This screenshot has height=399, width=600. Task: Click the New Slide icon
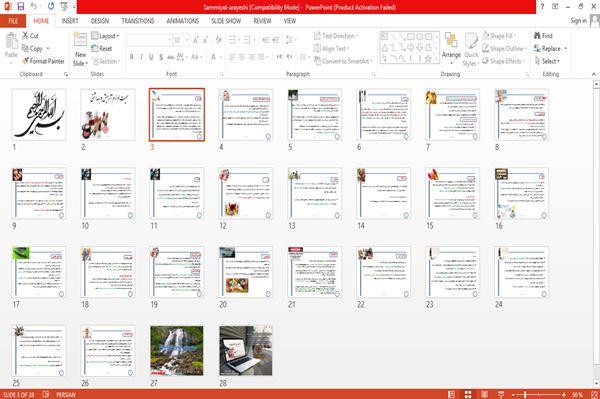pyautogui.click(x=80, y=40)
